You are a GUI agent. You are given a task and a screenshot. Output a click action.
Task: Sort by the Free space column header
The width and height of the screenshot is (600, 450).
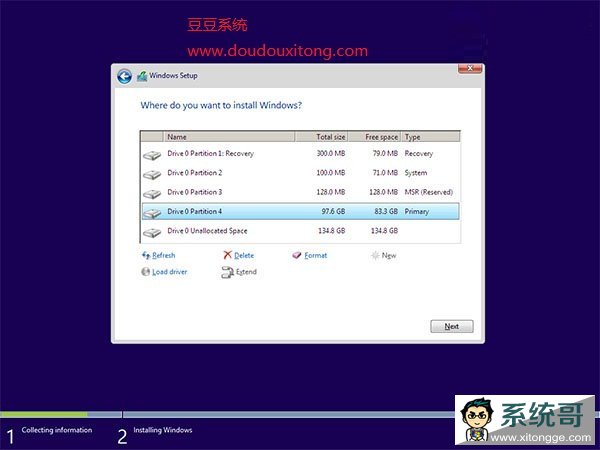click(x=375, y=137)
